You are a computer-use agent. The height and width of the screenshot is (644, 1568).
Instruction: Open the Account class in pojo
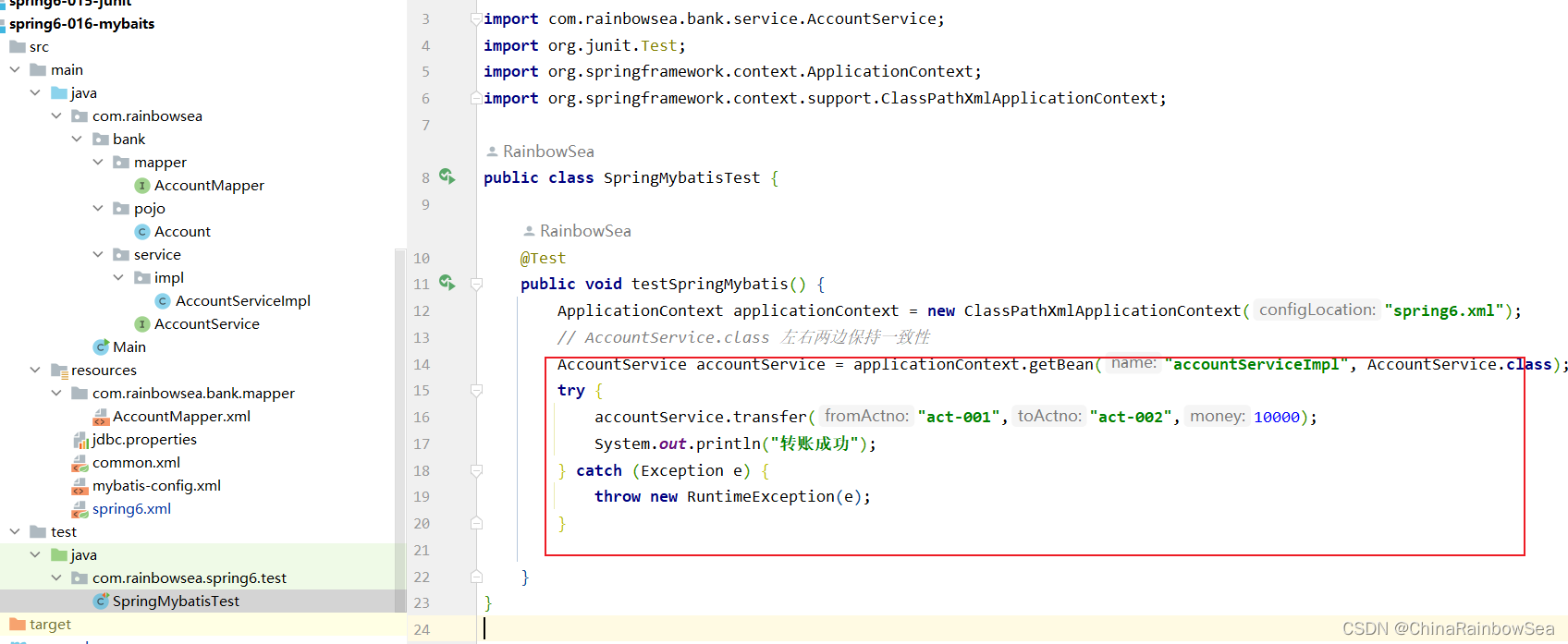[x=182, y=231]
